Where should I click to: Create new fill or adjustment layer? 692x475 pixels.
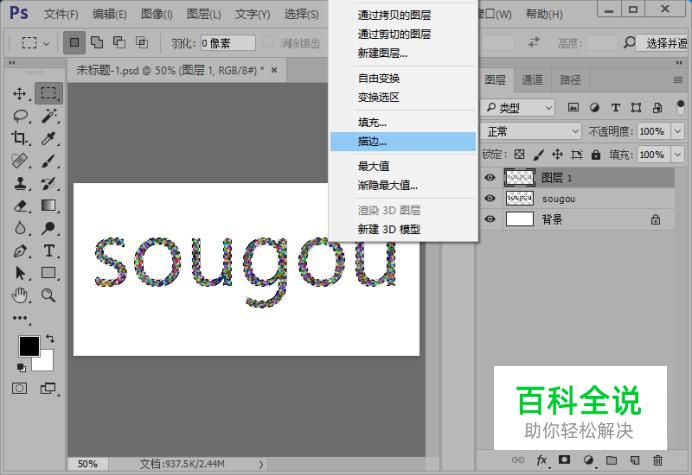point(588,460)
